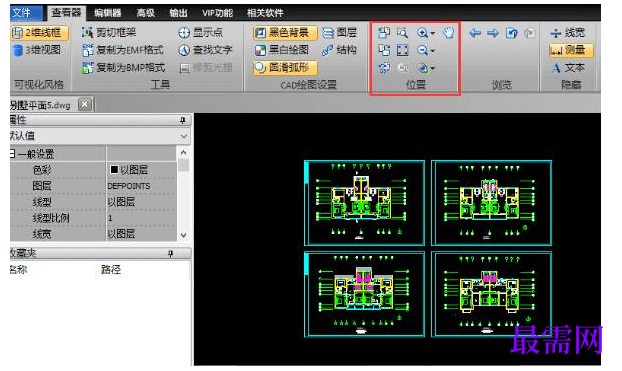Click the 复制为BMP格式 icon

point(87,68)
